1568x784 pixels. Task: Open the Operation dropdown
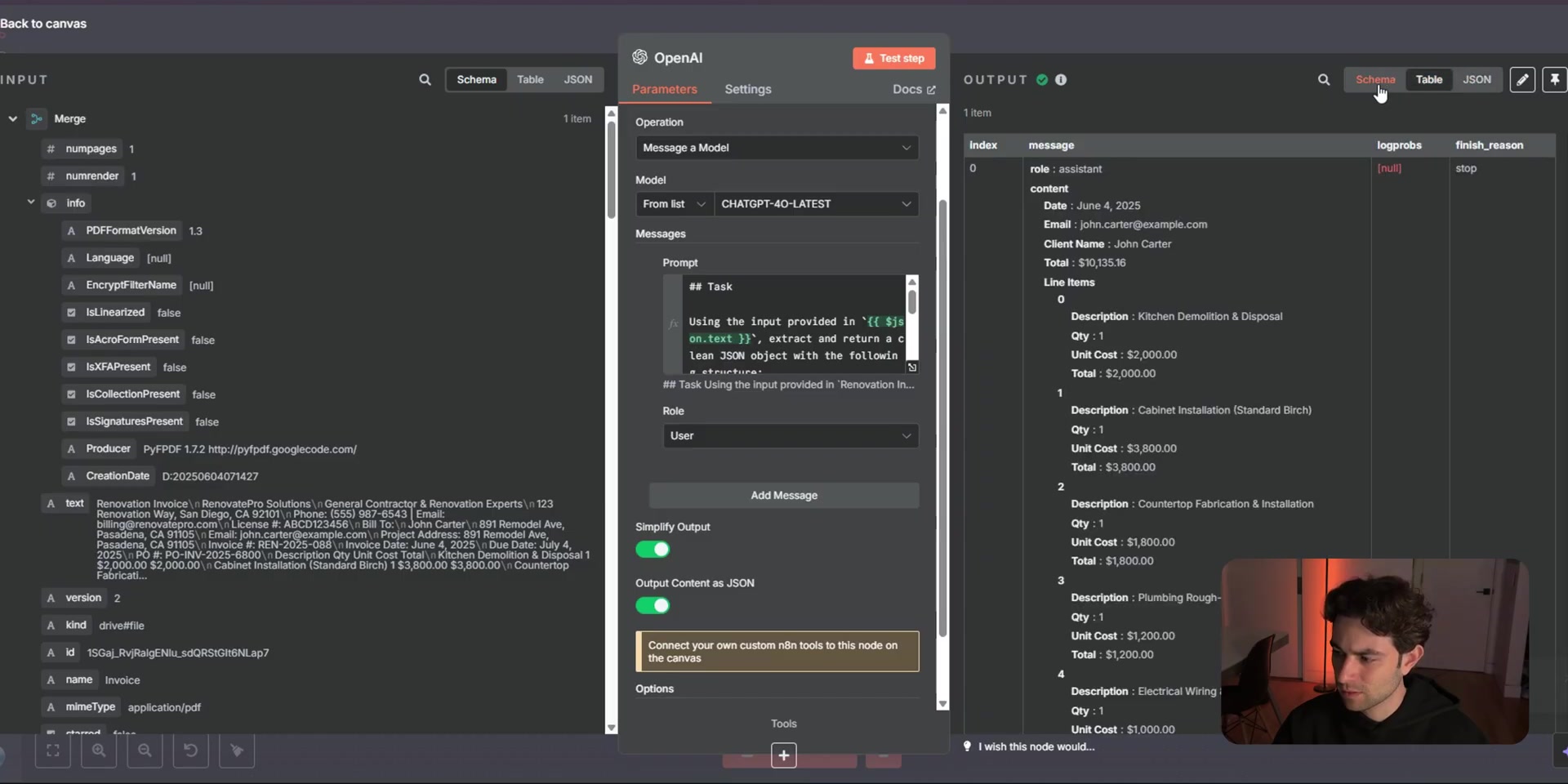[777, 148]
